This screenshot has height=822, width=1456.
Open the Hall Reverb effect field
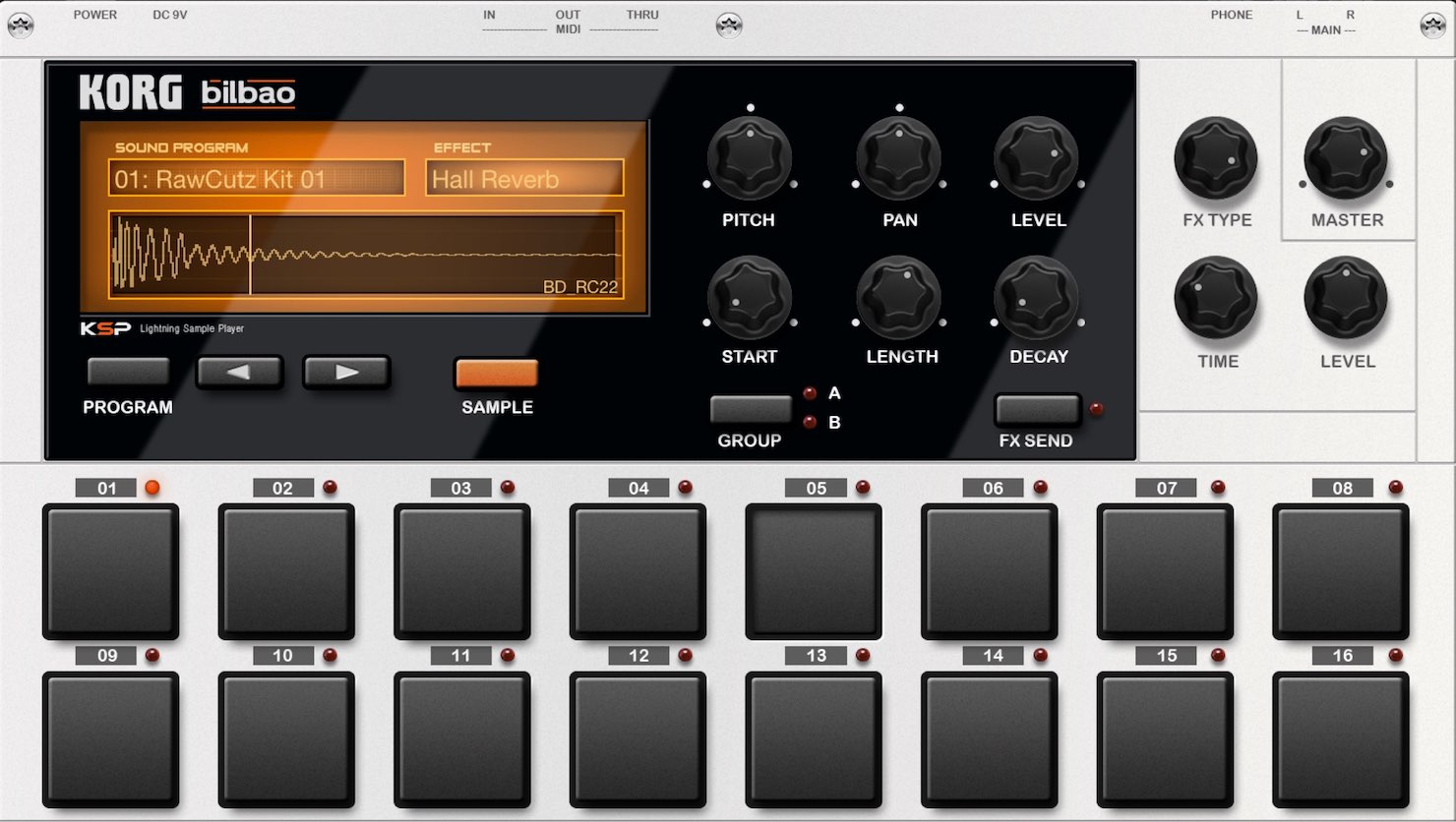(x=525, y=178)
